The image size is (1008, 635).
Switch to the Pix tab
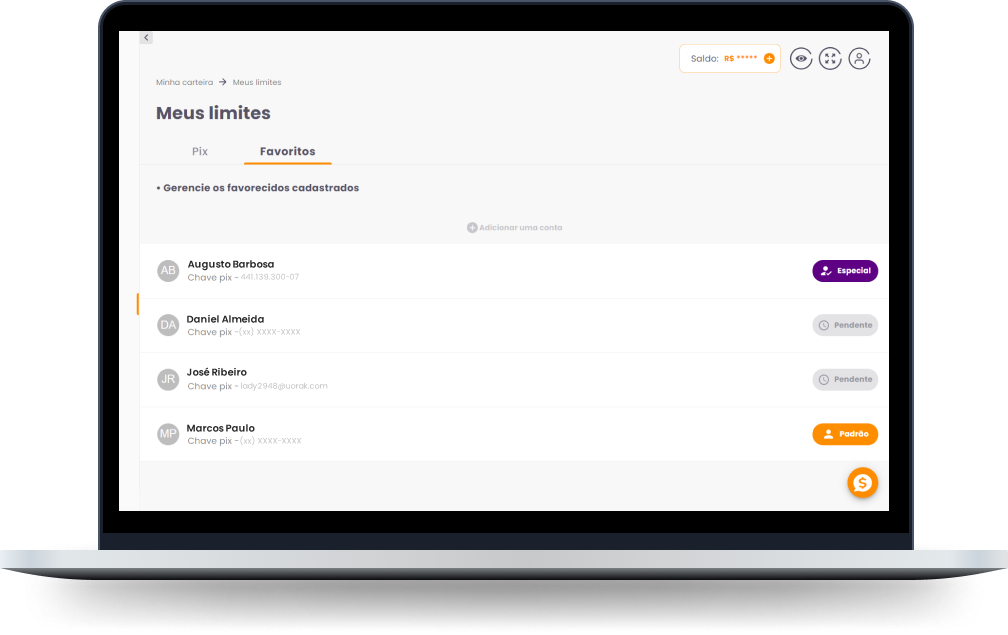[200, 151]
